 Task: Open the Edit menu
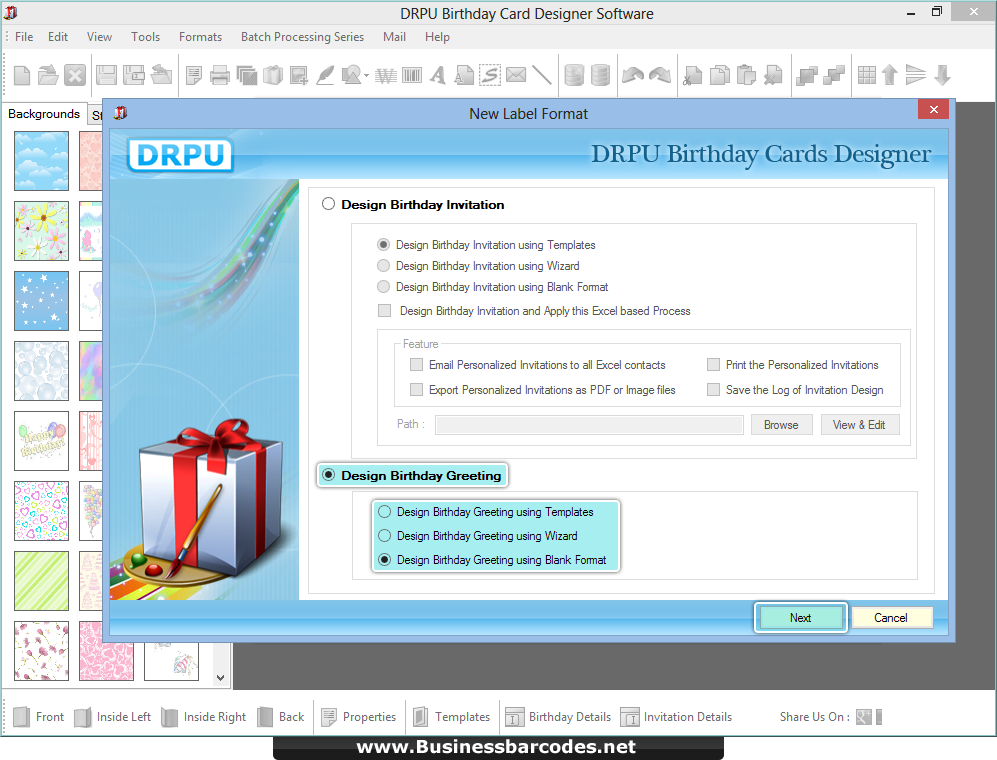pyautogui.click(x=58, y=37)
